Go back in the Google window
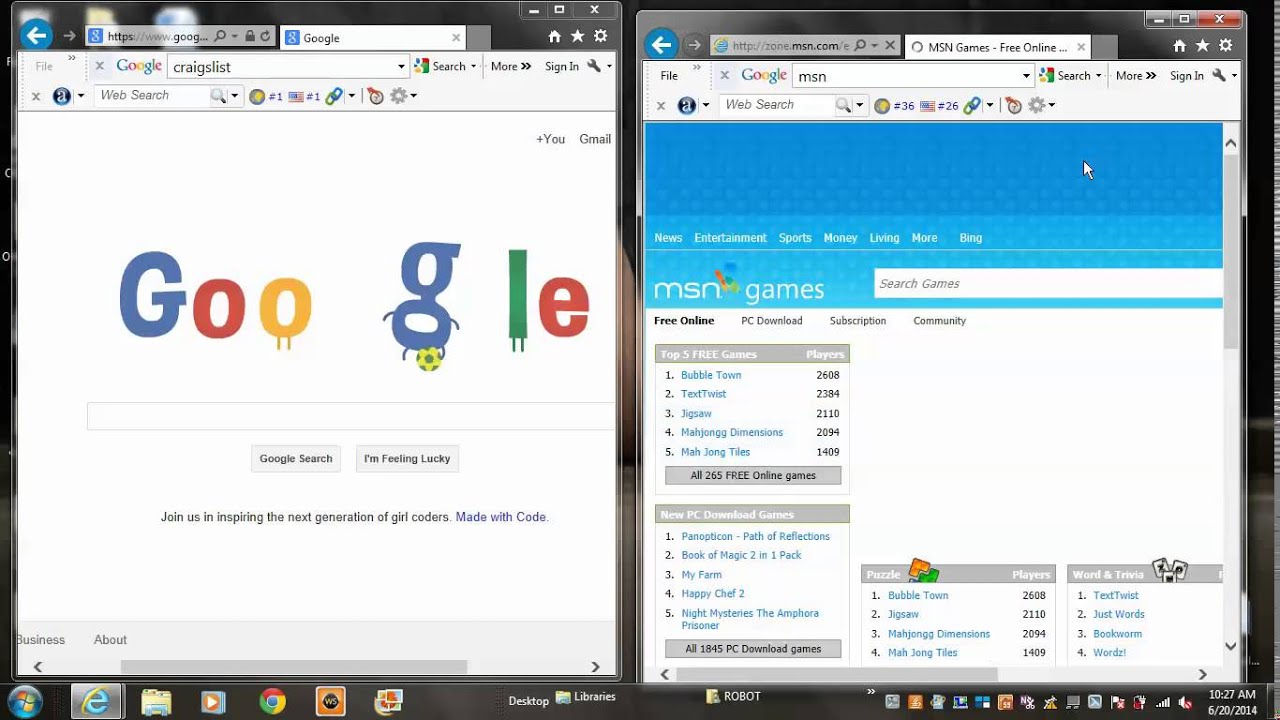Image resolution: width=1280 pixels, height=720 pixels. click(x=36, y=37)
